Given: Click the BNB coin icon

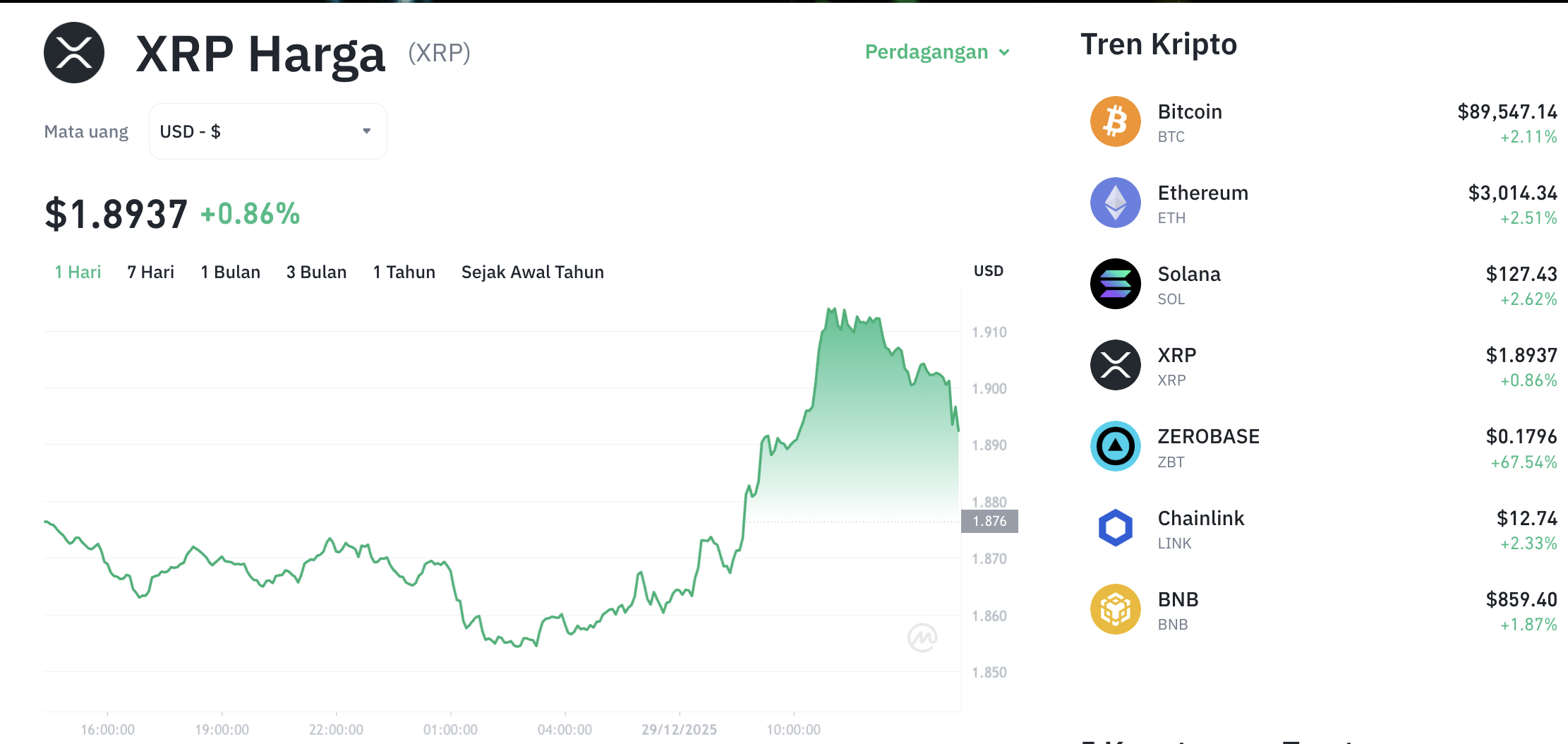Looking at the screenshot, I should click(1115, 608).
